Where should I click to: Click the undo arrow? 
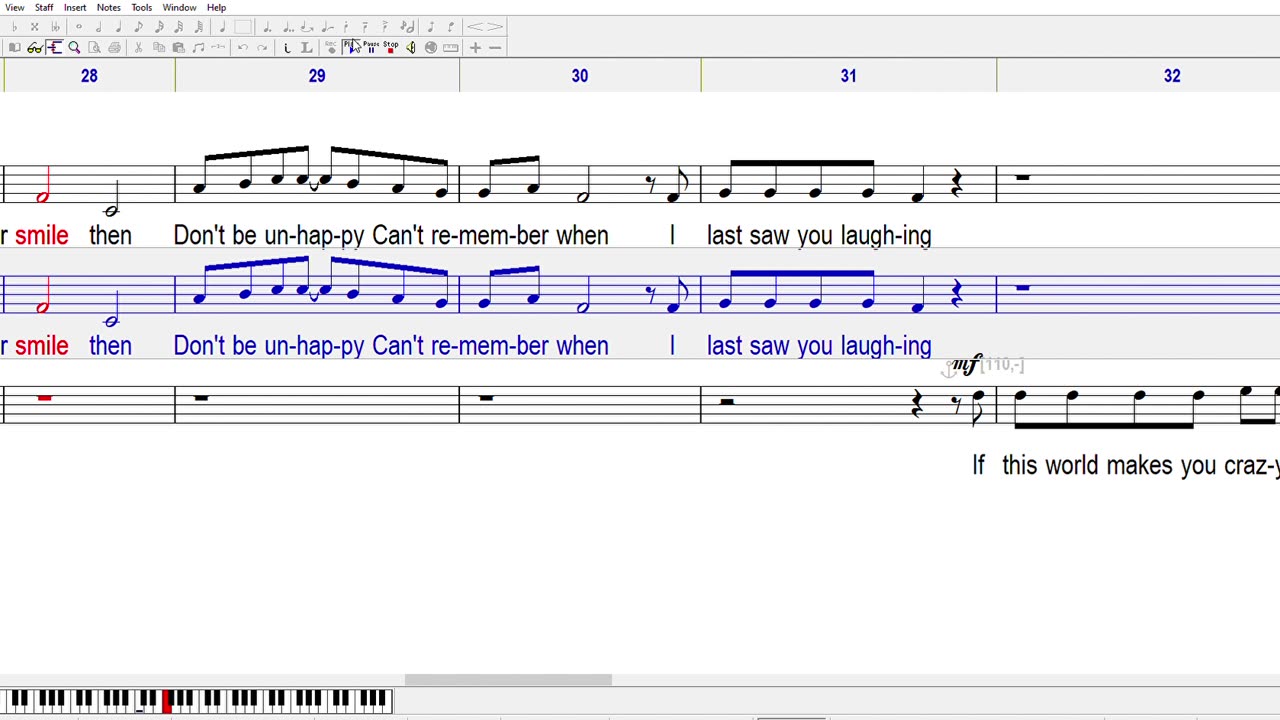[x=243, y=47]
